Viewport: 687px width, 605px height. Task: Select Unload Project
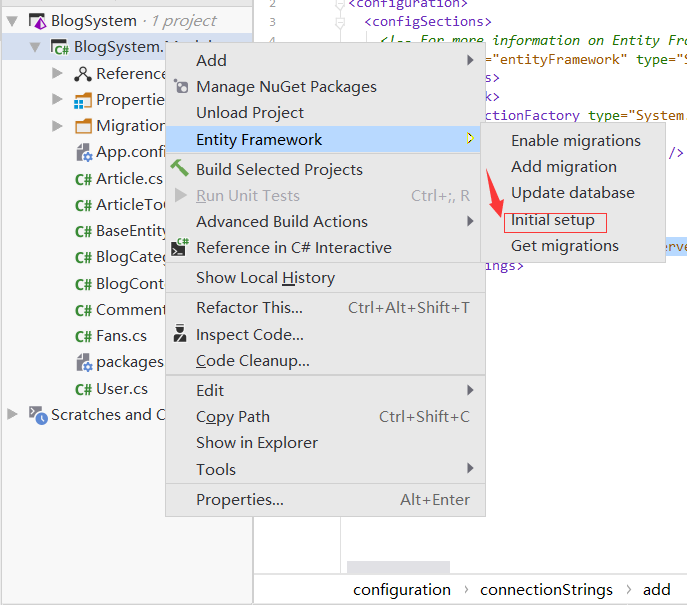click(x=325, y=113)
